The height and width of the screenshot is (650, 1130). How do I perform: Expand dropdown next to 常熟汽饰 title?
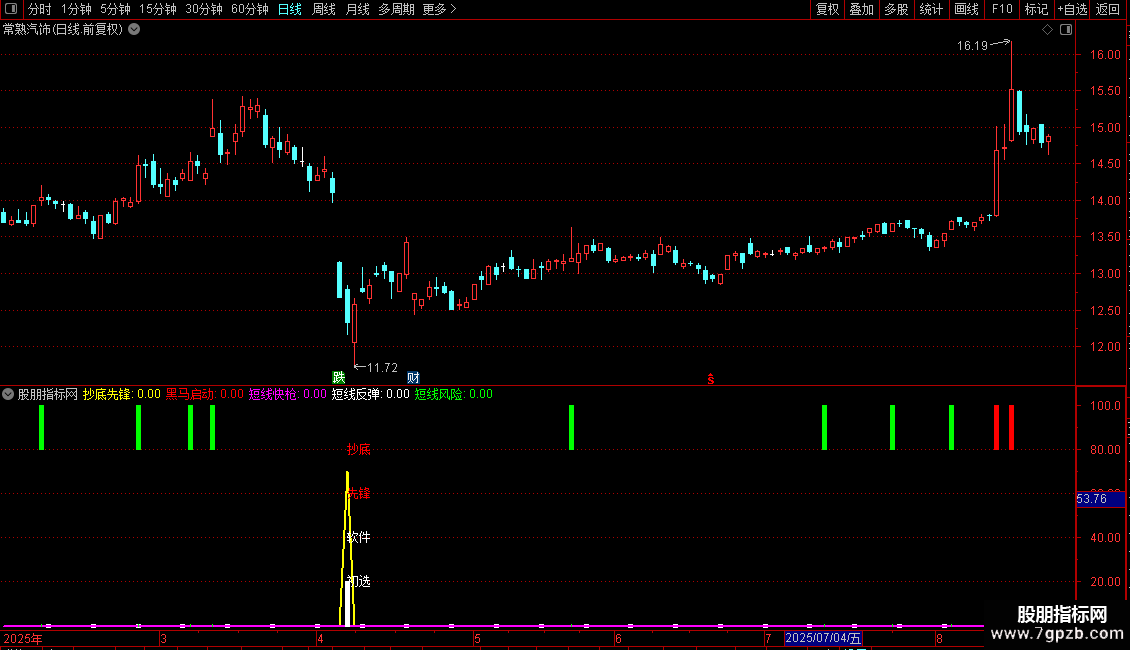tap(134, 30)
